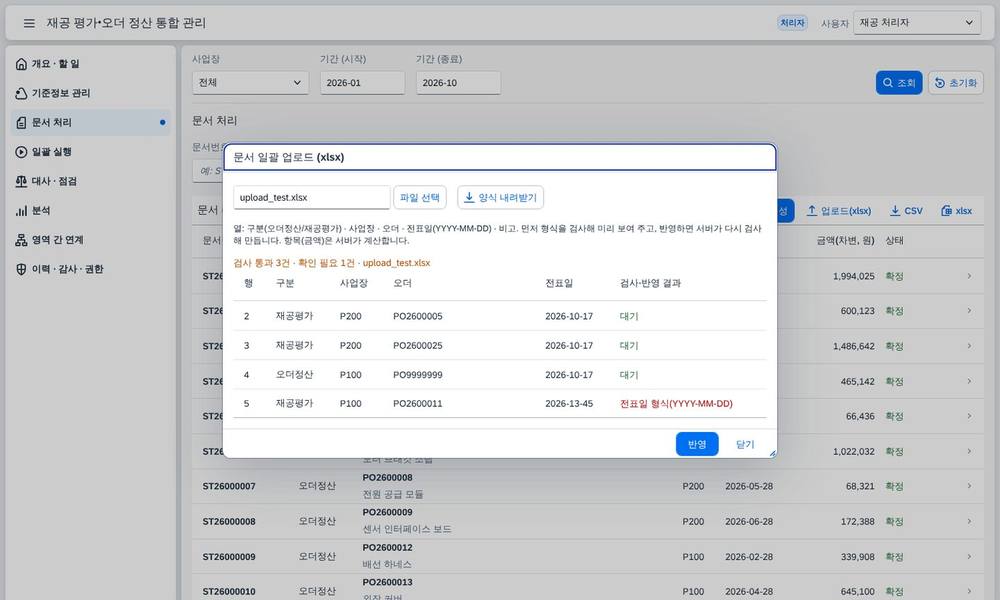Click the 반영 button in dialog
The image size is (1000, 600).
(x=696, y=444)
